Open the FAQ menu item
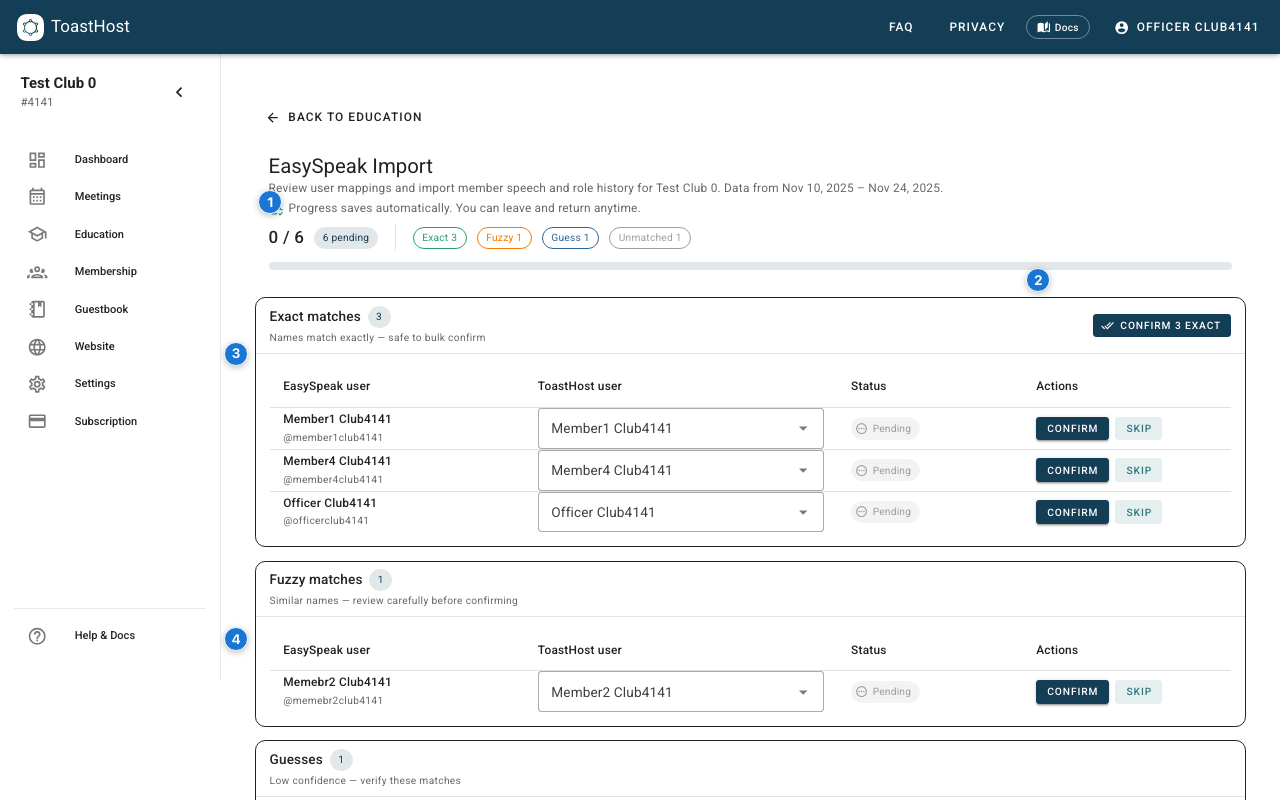1280x800 pixels. [x=901, y=27]
